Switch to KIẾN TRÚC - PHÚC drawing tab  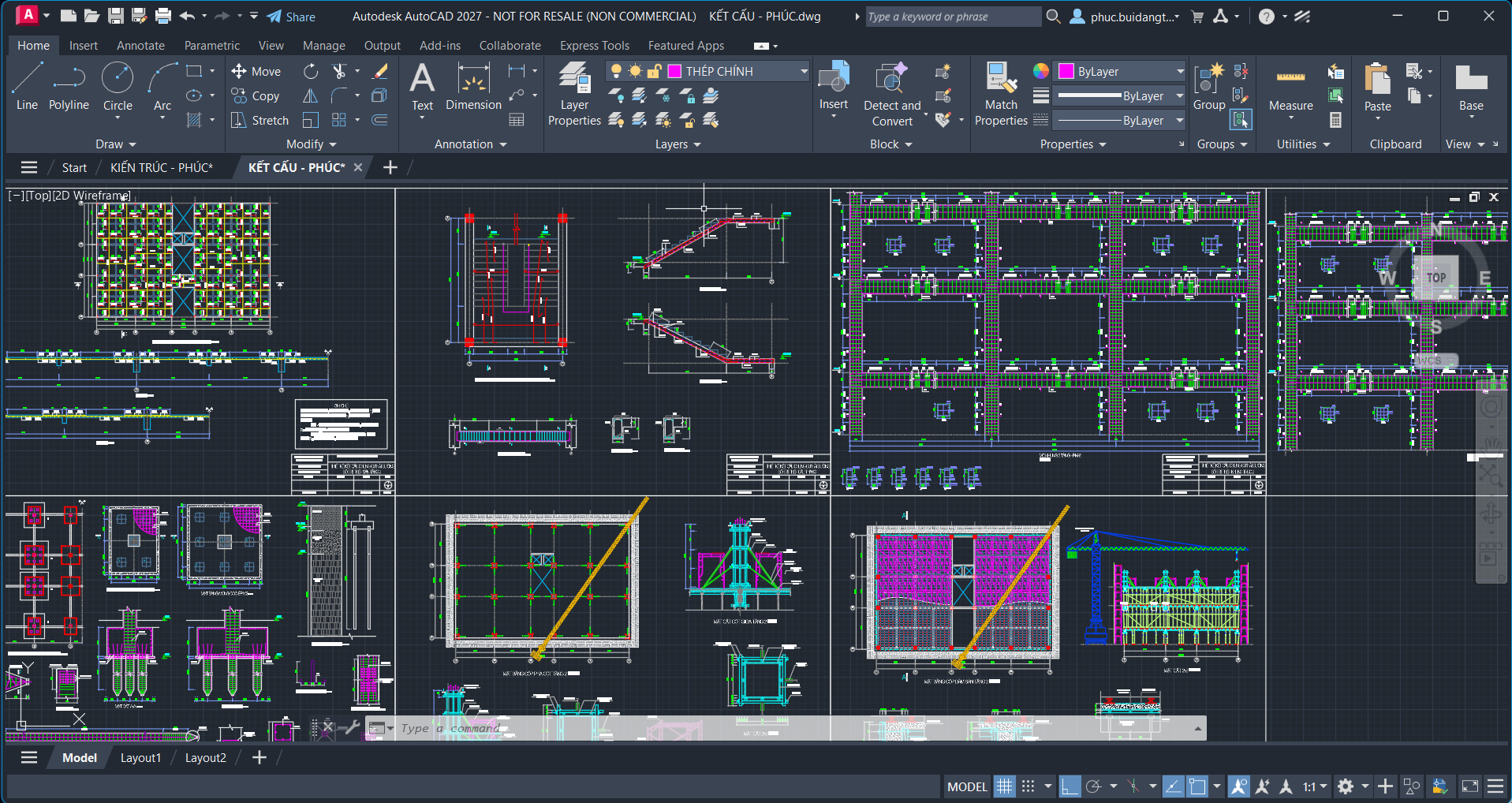162,167
